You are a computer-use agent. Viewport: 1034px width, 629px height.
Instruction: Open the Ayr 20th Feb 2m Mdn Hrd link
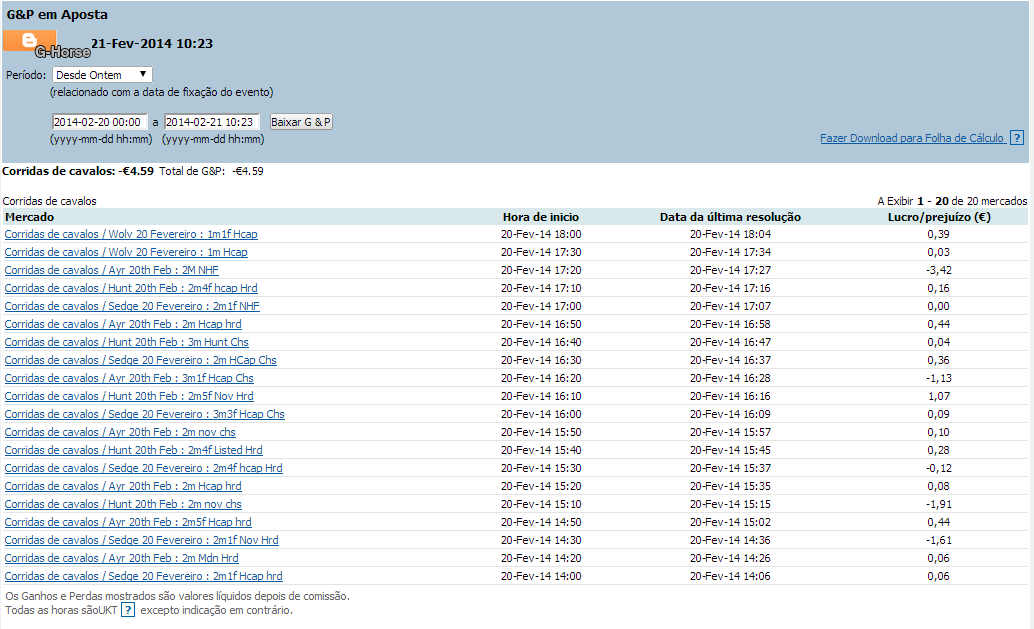coord(121,558)
